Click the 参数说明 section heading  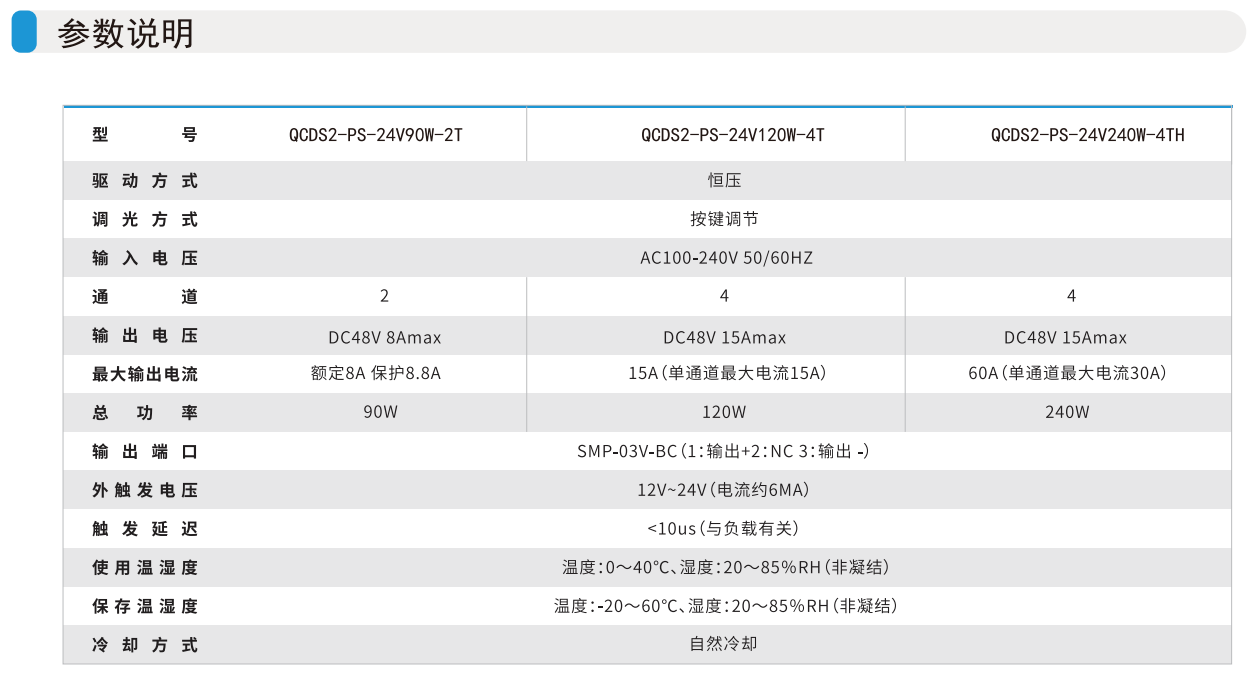[x=126, y=33]
